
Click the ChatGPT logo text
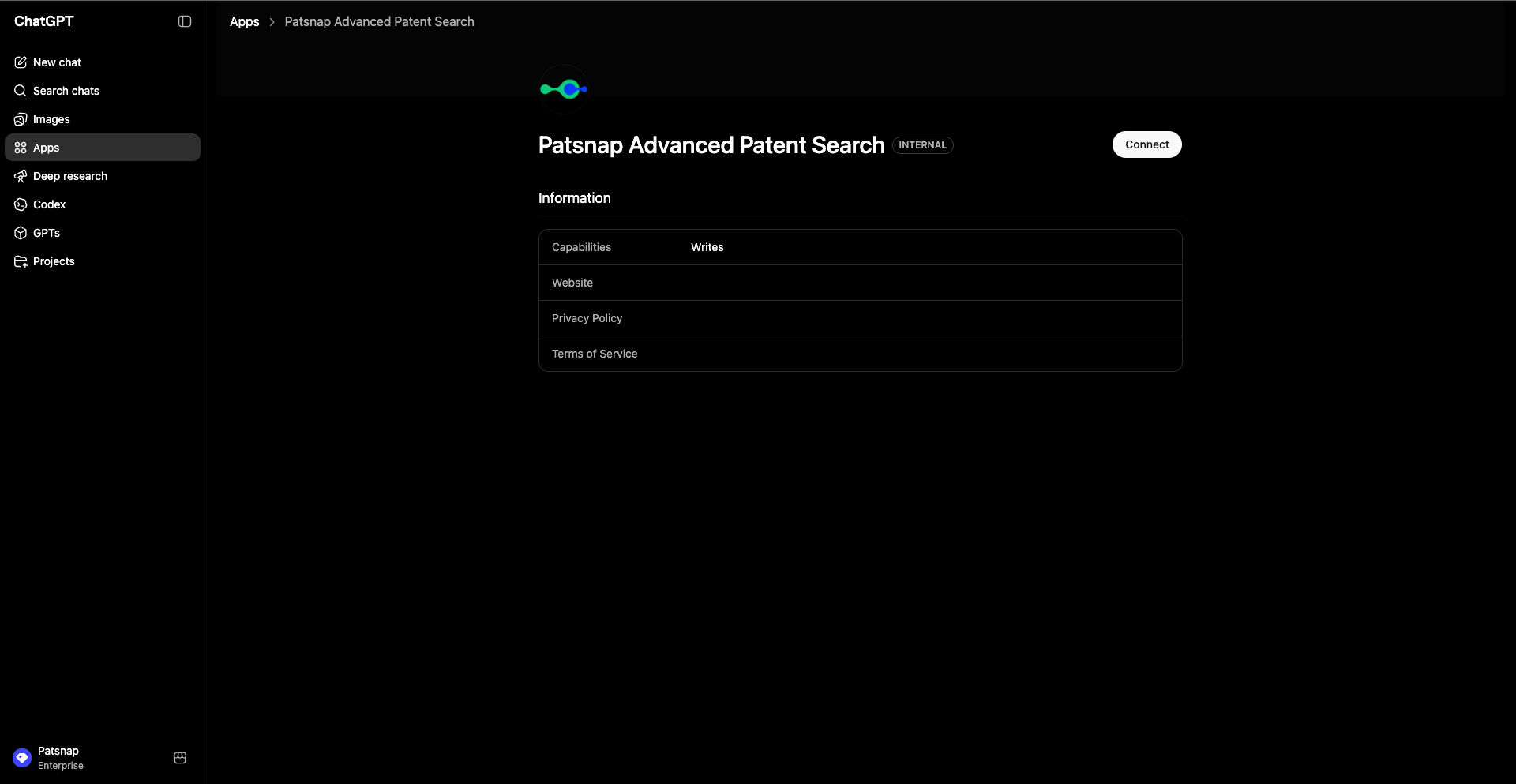44,21
